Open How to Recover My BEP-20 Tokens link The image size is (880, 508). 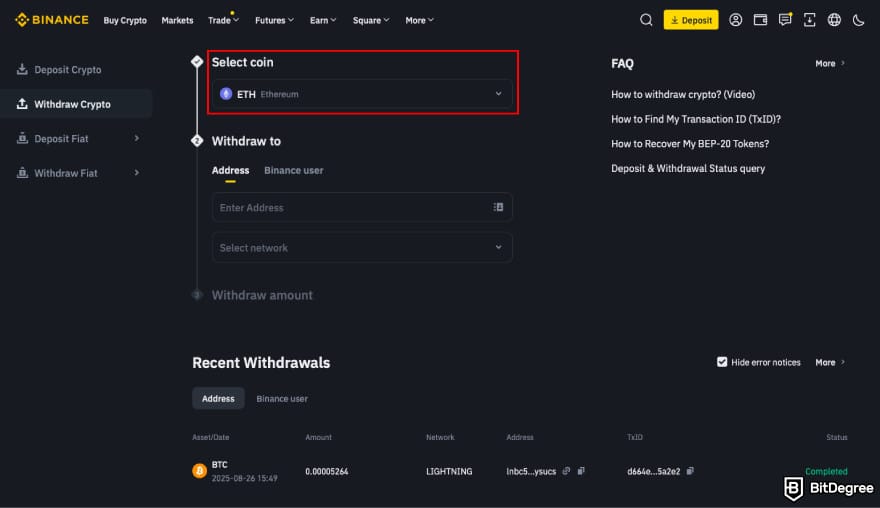coord(690,144)
